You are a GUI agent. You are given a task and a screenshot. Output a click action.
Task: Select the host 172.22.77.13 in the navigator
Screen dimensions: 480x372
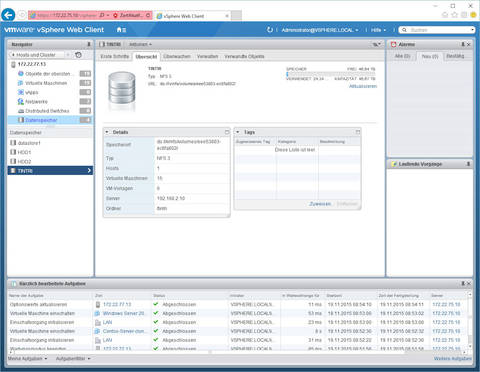point(32,64)
